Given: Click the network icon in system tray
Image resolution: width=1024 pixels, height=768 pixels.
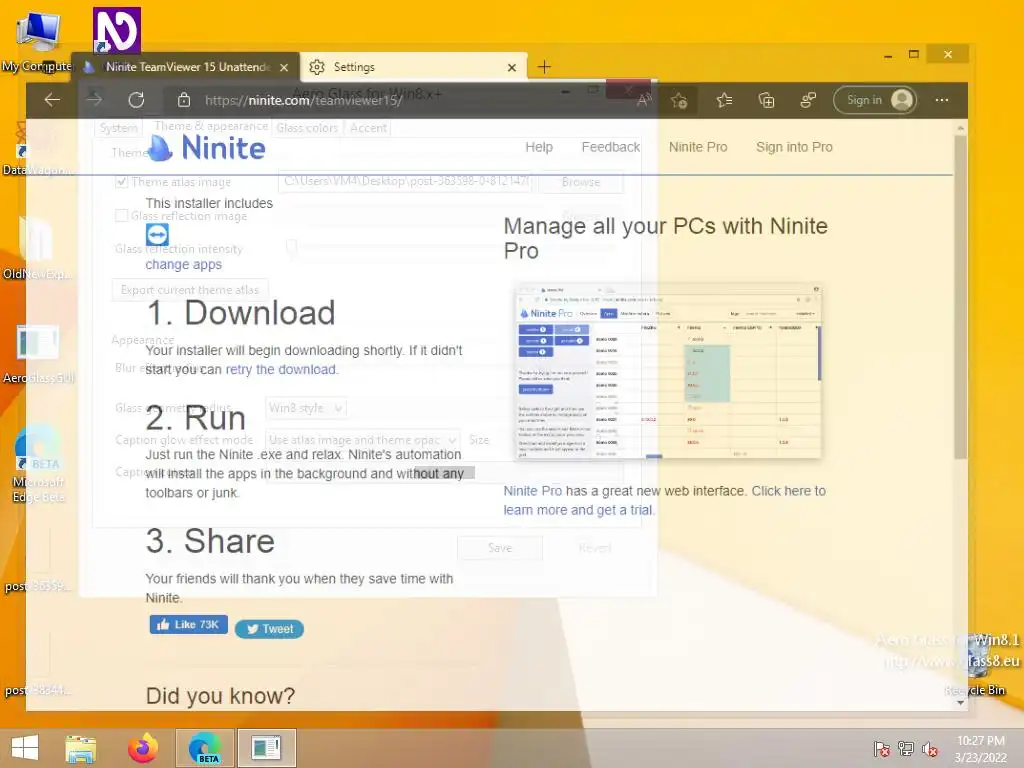Looking at the screenshot, I should coord(906,749).
